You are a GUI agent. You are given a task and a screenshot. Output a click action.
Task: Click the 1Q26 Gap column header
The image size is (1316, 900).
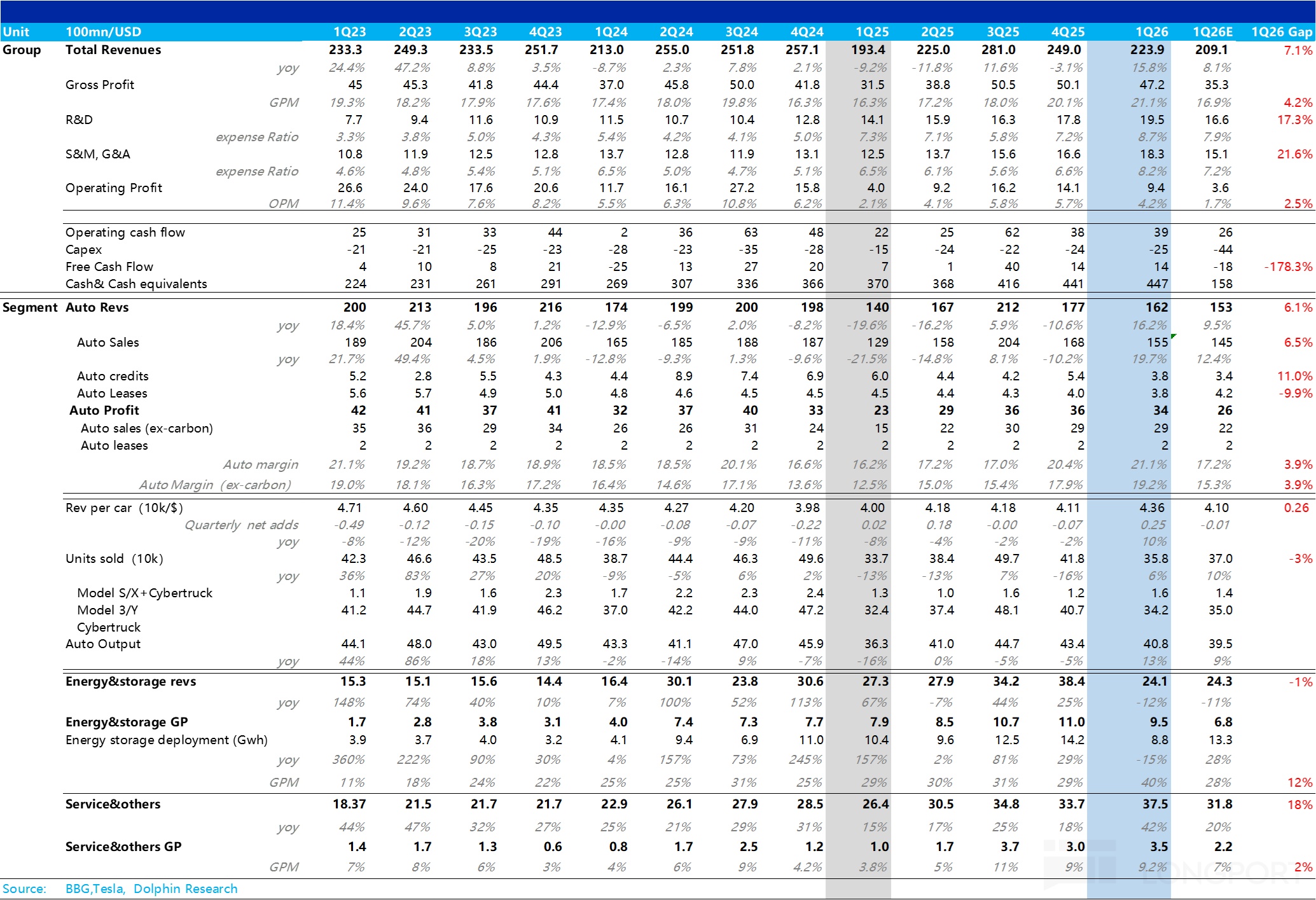click(x=1281, y=32)
